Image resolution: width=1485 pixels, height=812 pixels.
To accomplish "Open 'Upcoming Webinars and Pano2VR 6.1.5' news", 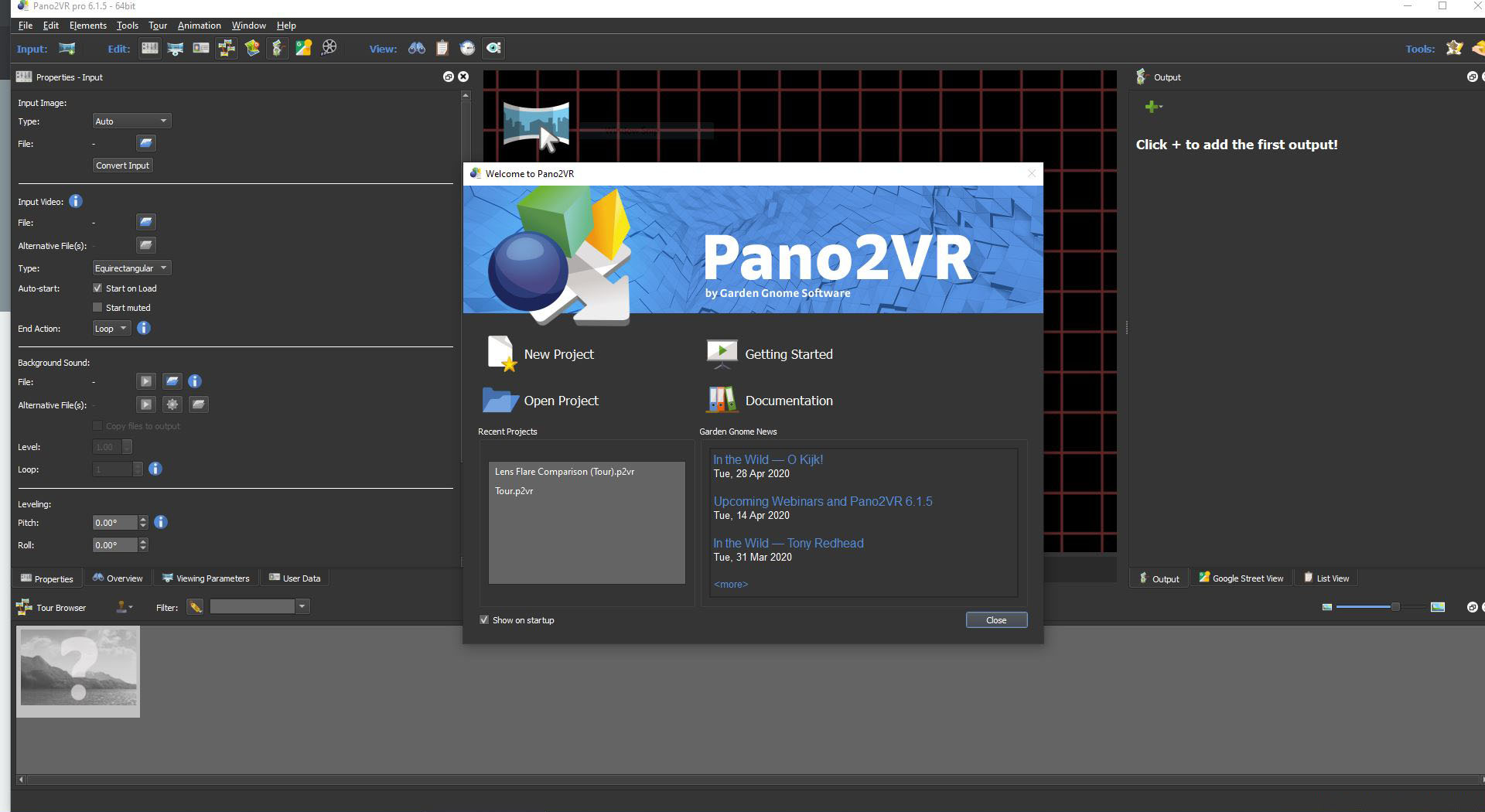I will coord(822,501).
